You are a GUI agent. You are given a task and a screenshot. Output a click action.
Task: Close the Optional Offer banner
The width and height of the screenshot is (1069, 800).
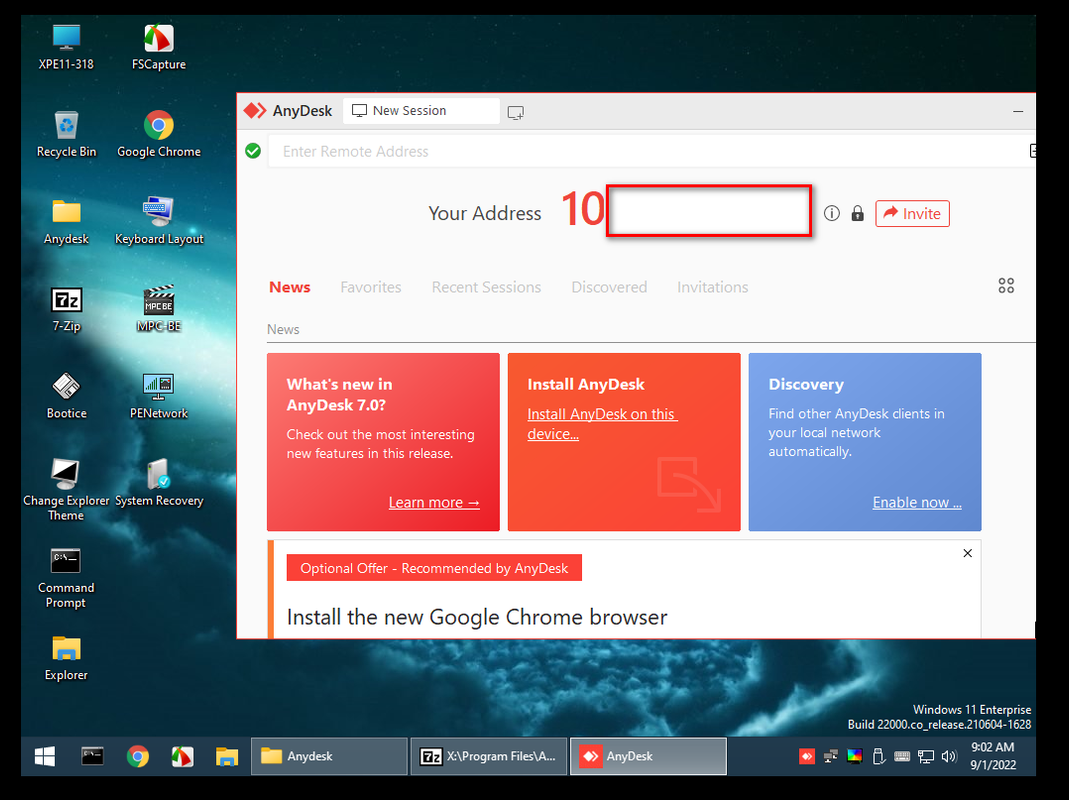point(967,553)
